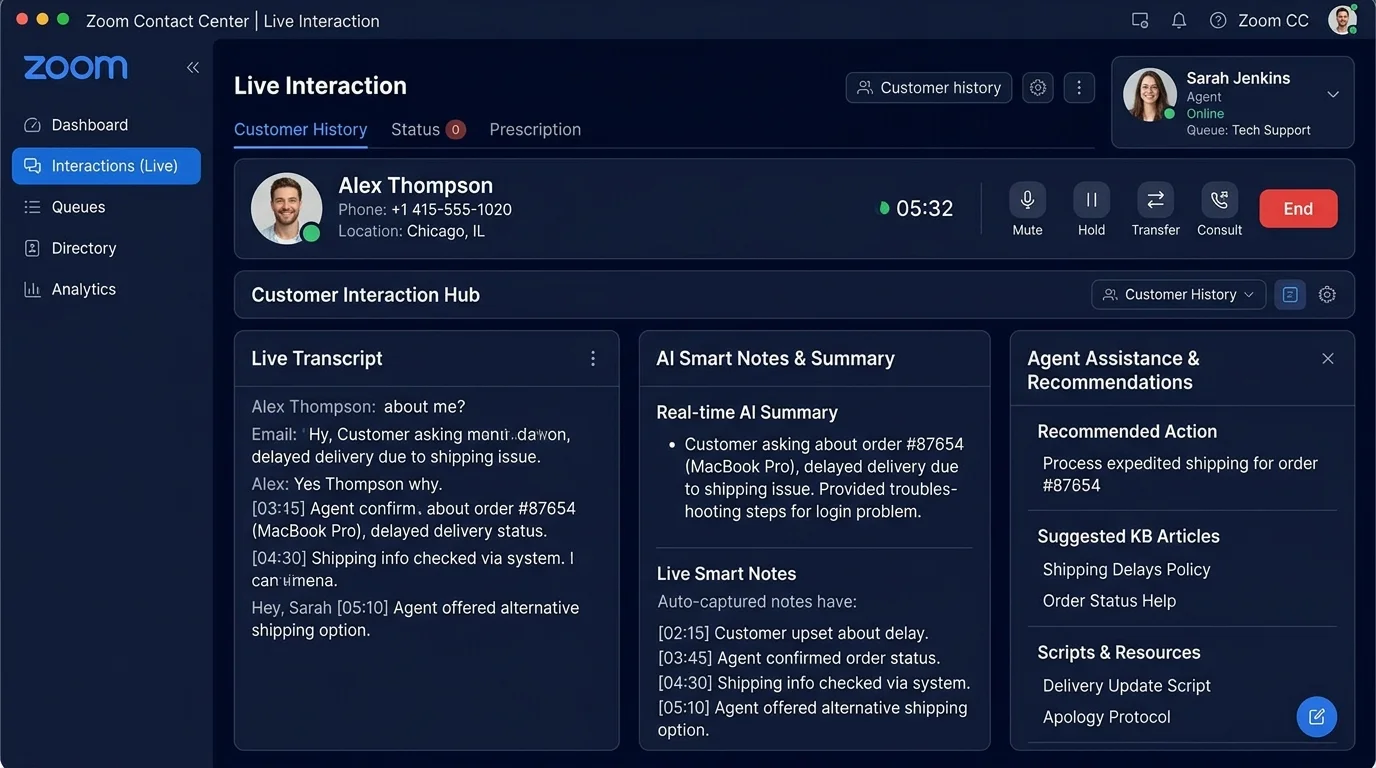Close the Agent Assistance & Recommendations panel
The width and height of the screenshot is (1376, 768).
(x=1328, y=359)
